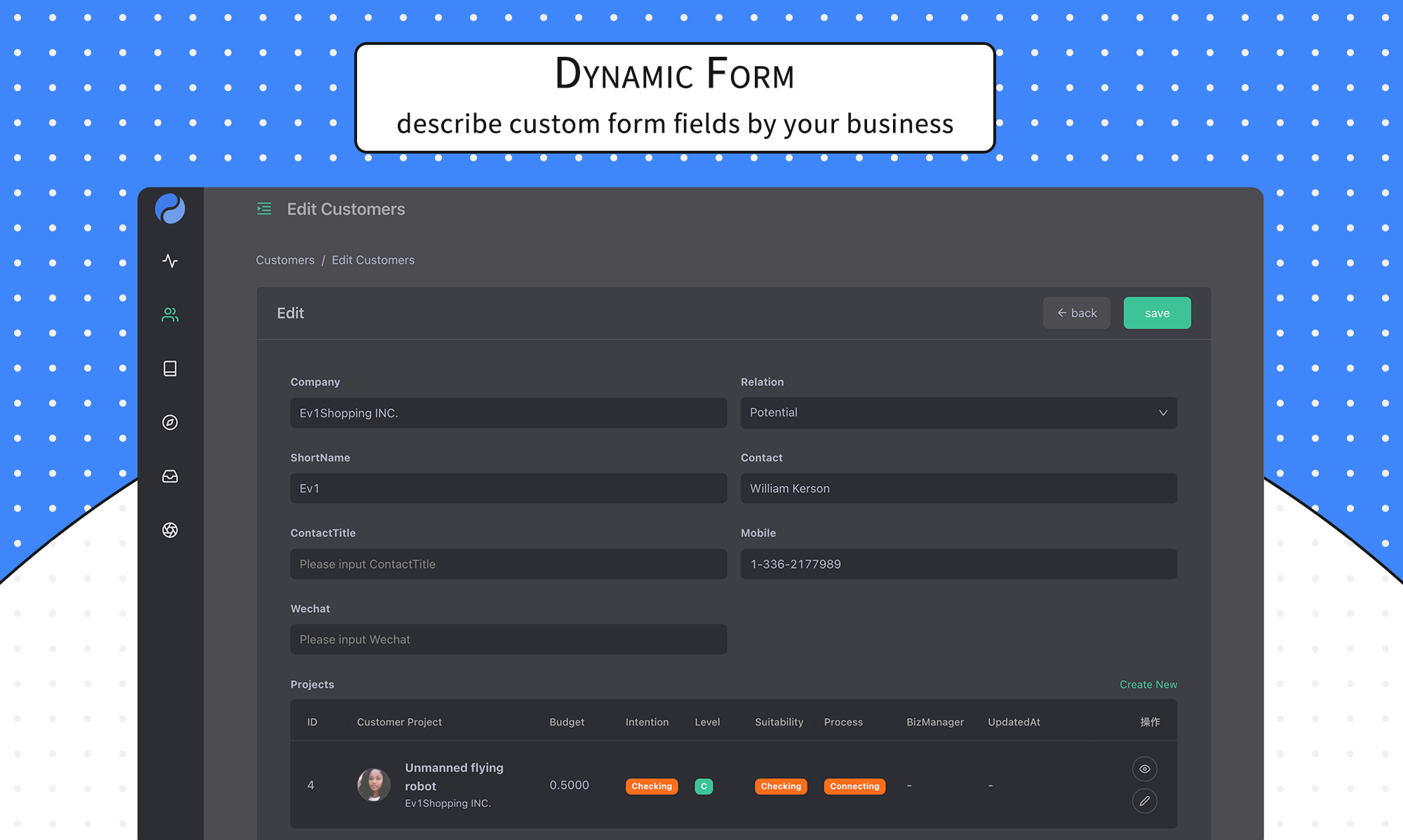Open the Intention column's Checking status
This screenshot has width=1403, height=840.
click(x=651, y=786)
